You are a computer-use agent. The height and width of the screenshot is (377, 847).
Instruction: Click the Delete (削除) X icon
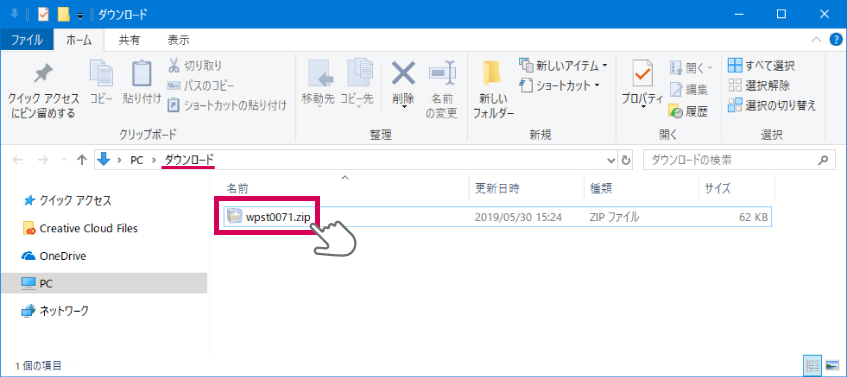click(403, 74)
